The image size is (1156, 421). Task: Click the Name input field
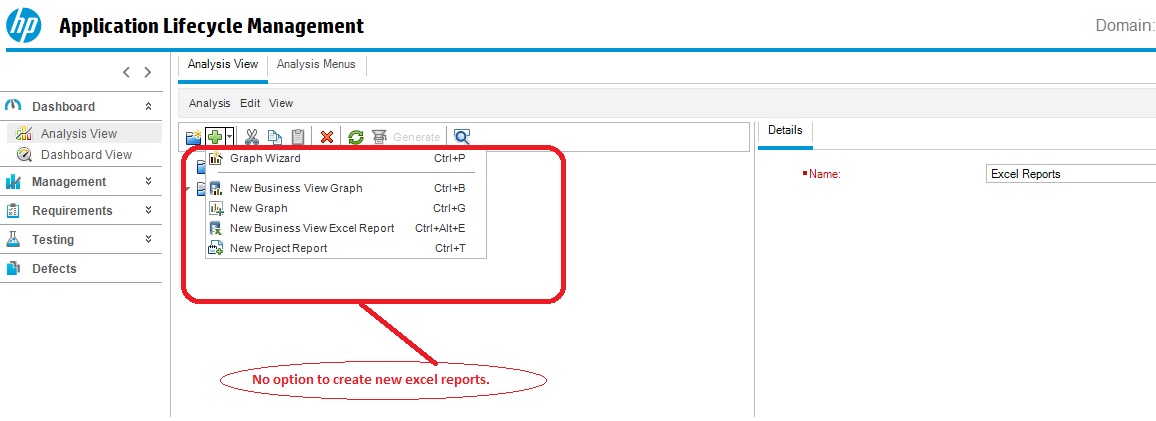[1070, 174]
